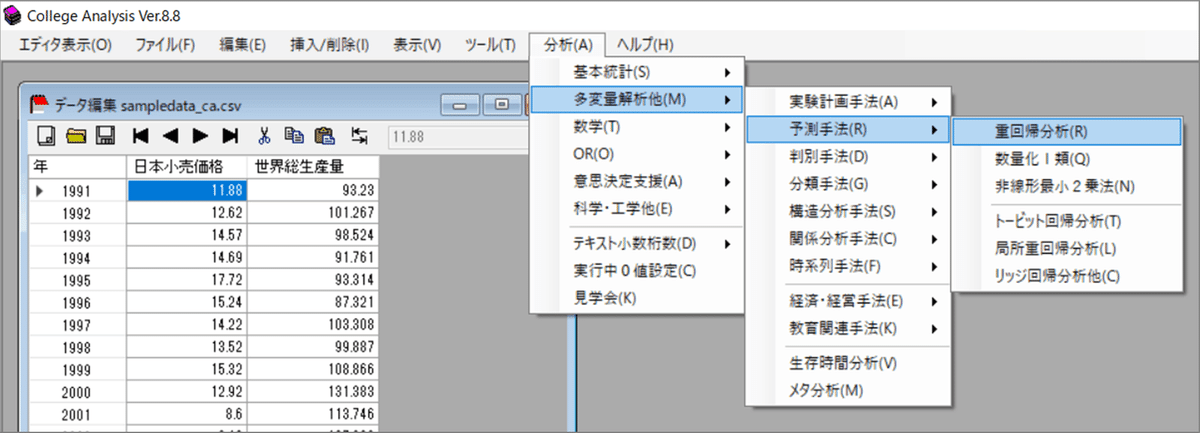The height and width of the screenshot is (433, 1200).
Task: Expand the 経済・経営手法(E) submenu
Action: point(848,300)
